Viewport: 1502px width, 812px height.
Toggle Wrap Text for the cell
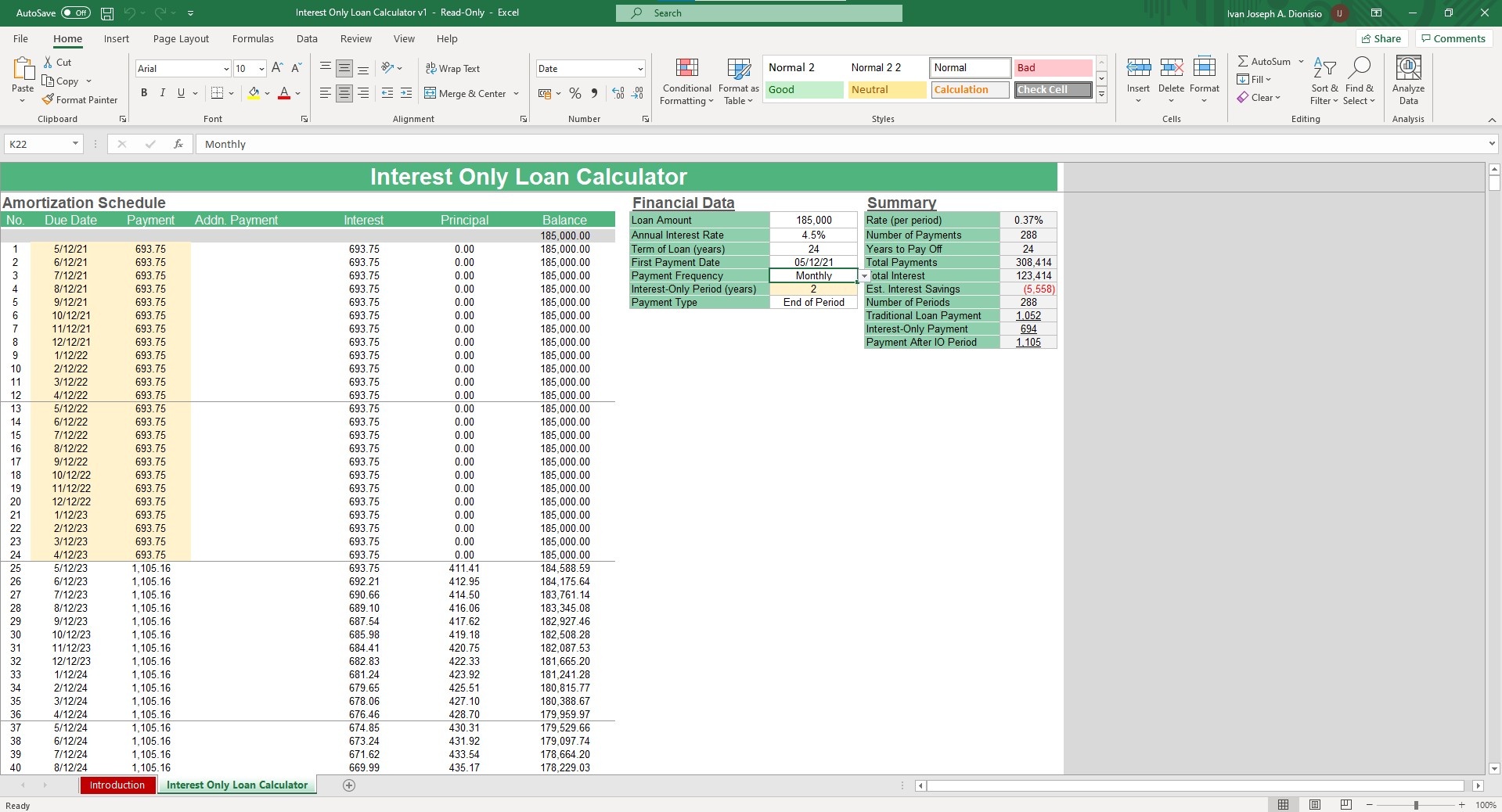point(452,69)
